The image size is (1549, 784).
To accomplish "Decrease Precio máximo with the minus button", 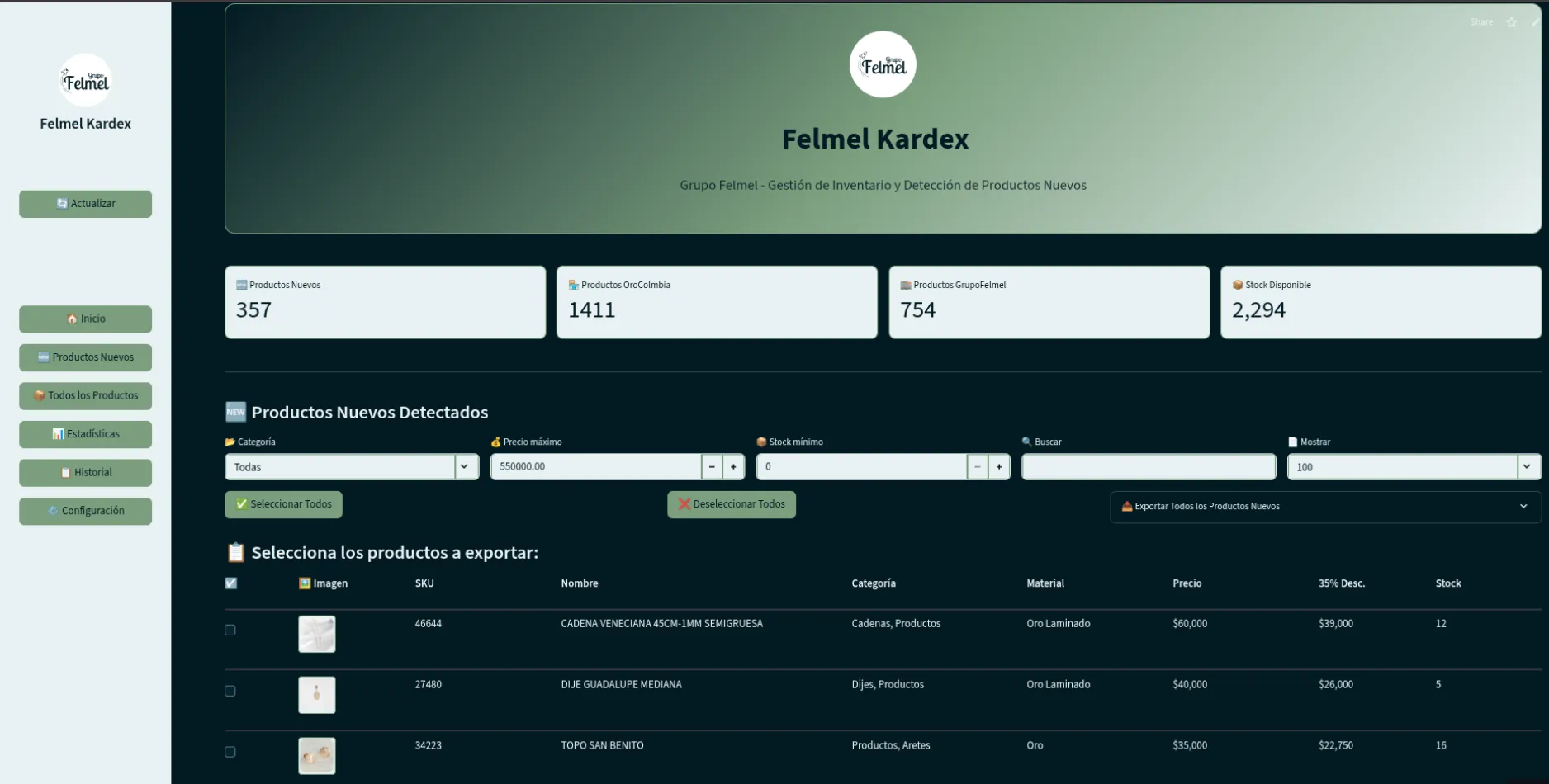I will pyautogui.click(x=712, y=467).
